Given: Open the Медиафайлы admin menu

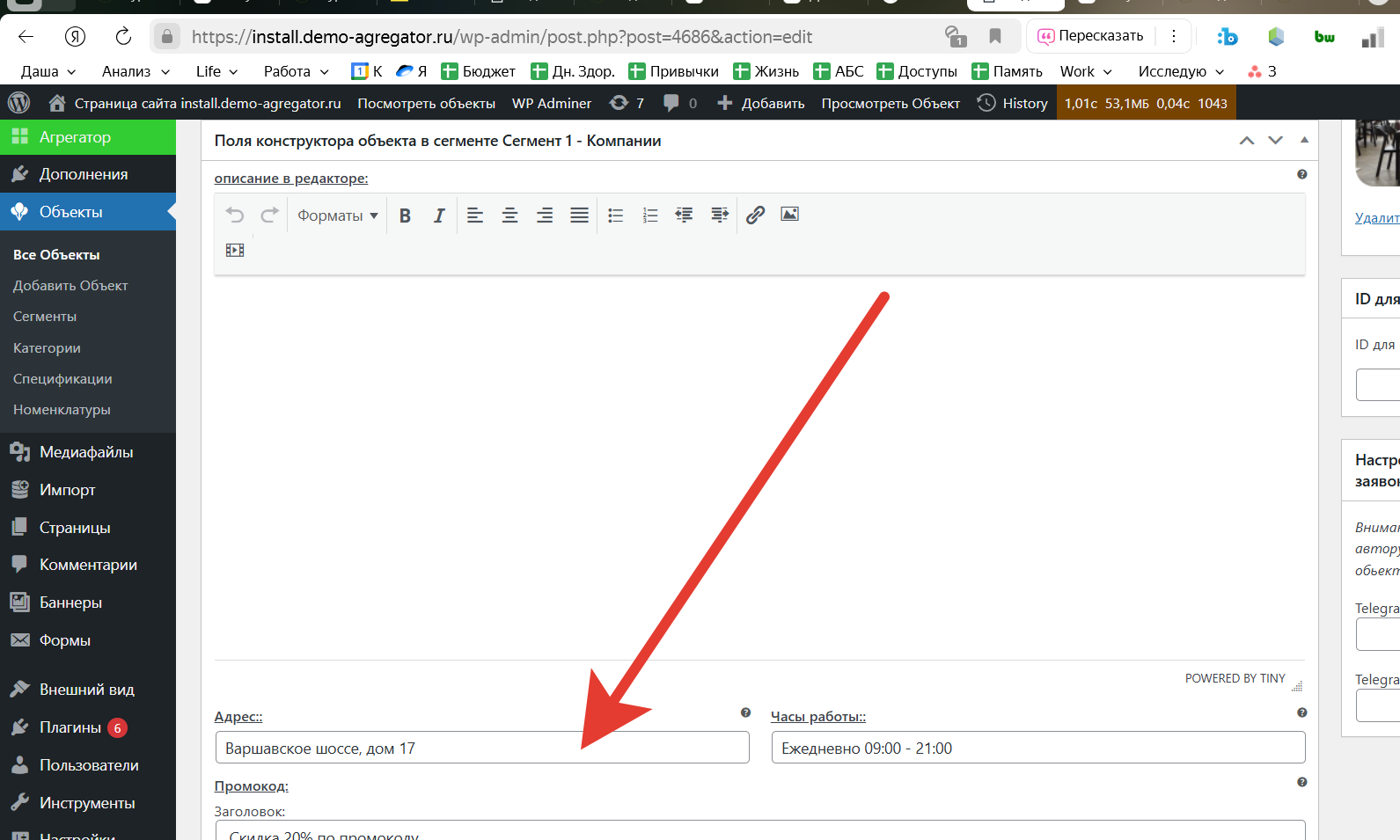Looking at the screenshot, I should (x=85, y=452).
